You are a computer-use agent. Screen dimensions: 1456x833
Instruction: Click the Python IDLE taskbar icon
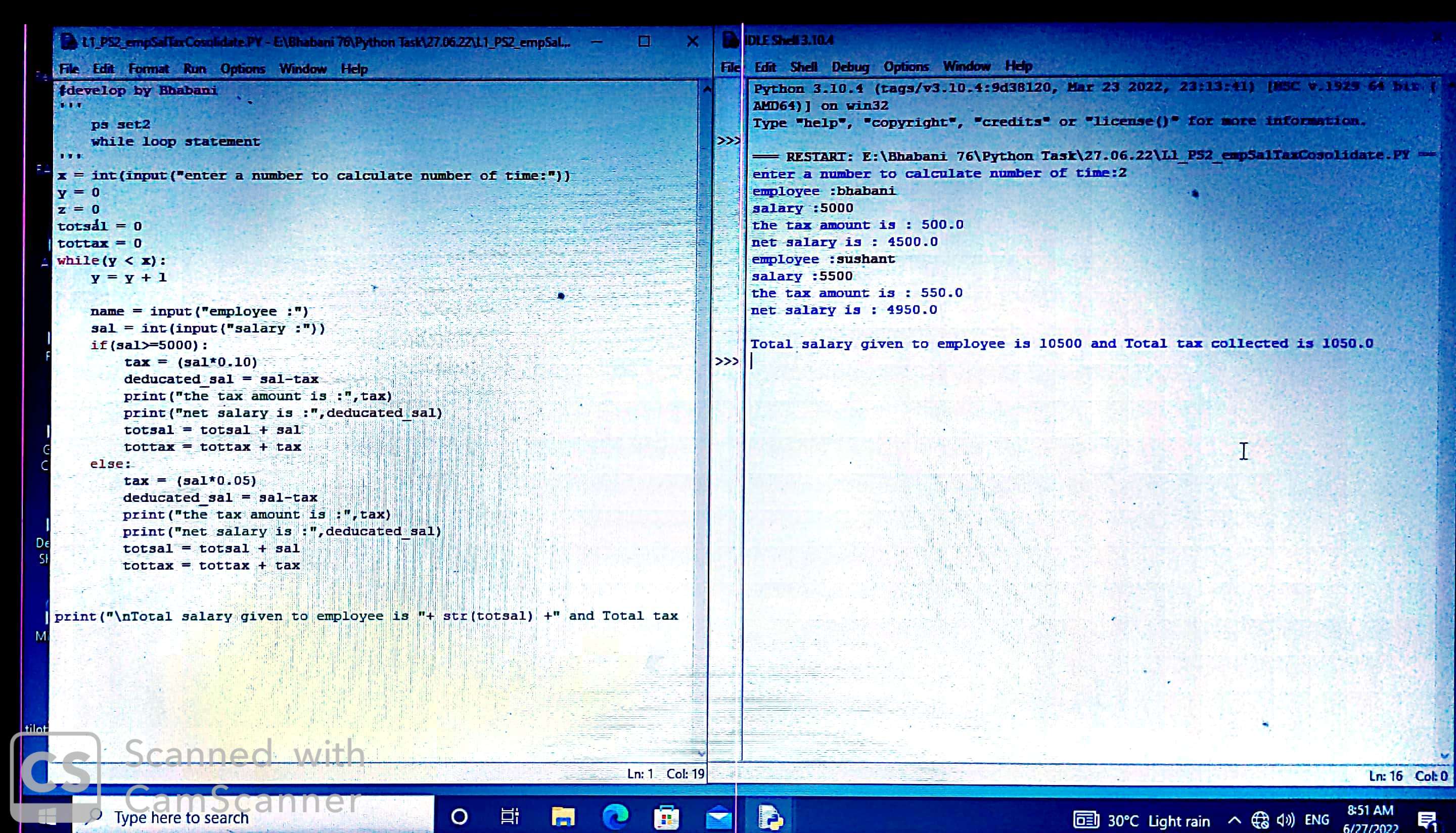pos(770,817)
